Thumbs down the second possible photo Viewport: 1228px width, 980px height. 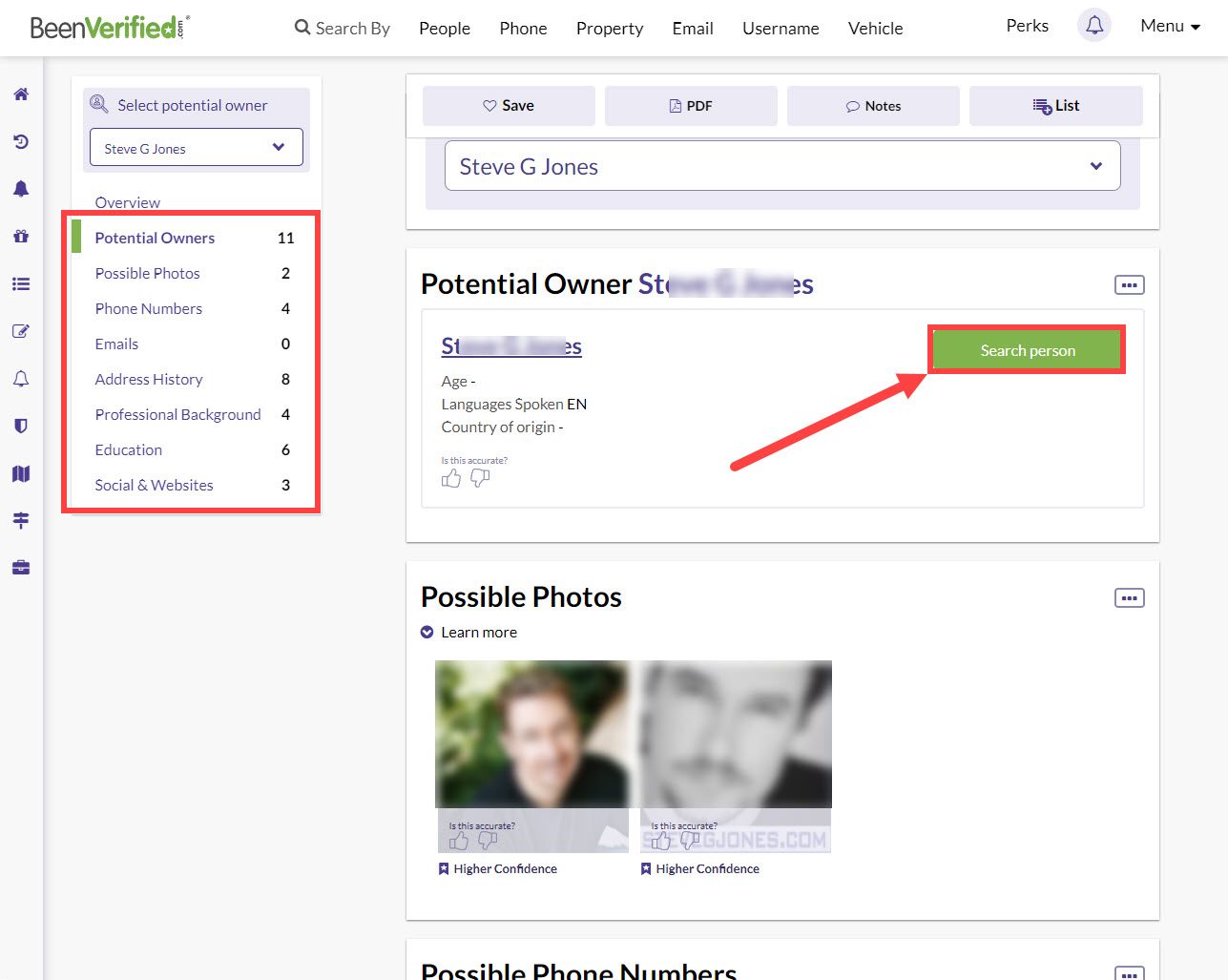click(x=690, y=841)
